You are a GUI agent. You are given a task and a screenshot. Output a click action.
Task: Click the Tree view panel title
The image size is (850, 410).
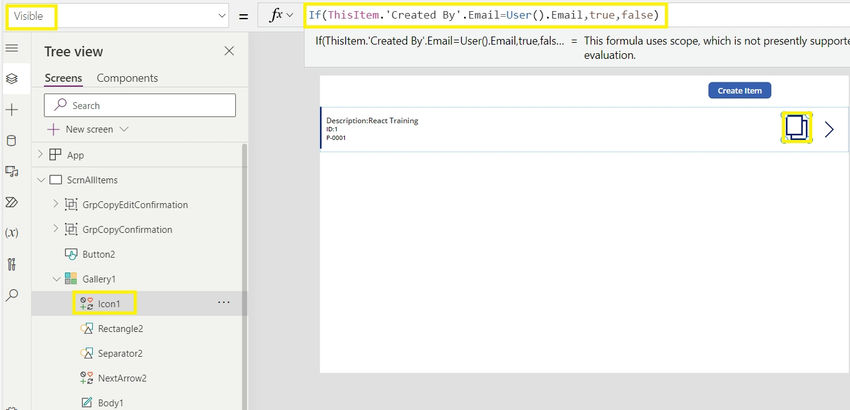[x=74, y=52]
